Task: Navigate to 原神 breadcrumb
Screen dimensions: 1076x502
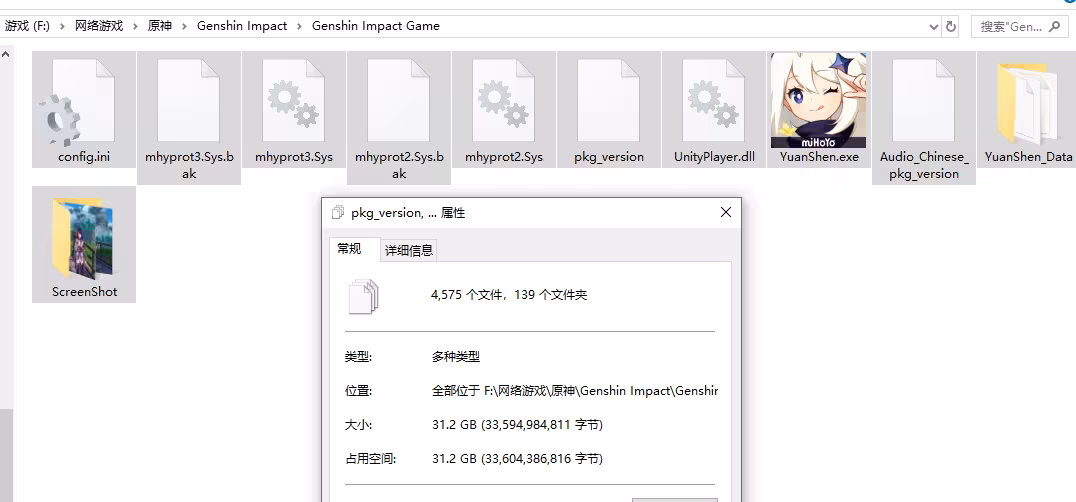Action: 160,26
